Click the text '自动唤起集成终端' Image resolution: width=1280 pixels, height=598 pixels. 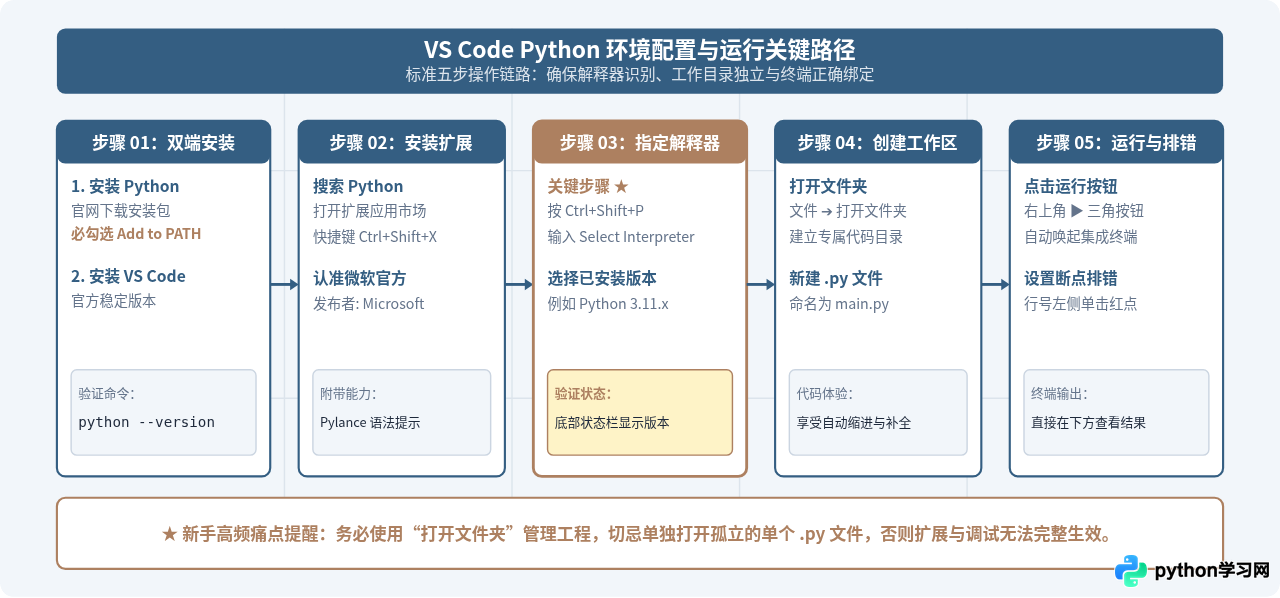pos(1081,237)
